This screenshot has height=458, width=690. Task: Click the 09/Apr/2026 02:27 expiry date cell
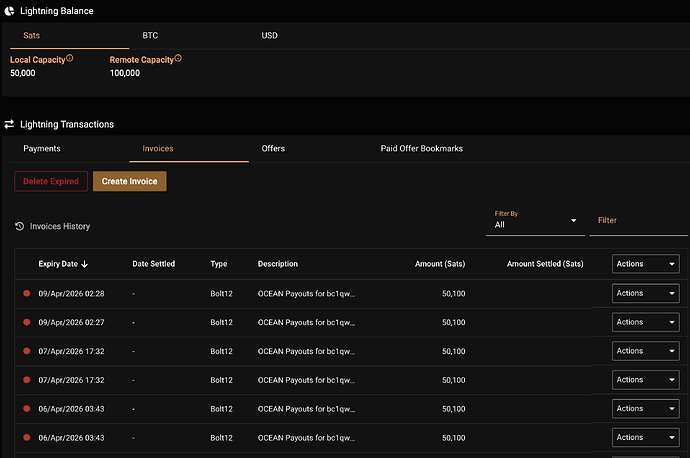71,322
